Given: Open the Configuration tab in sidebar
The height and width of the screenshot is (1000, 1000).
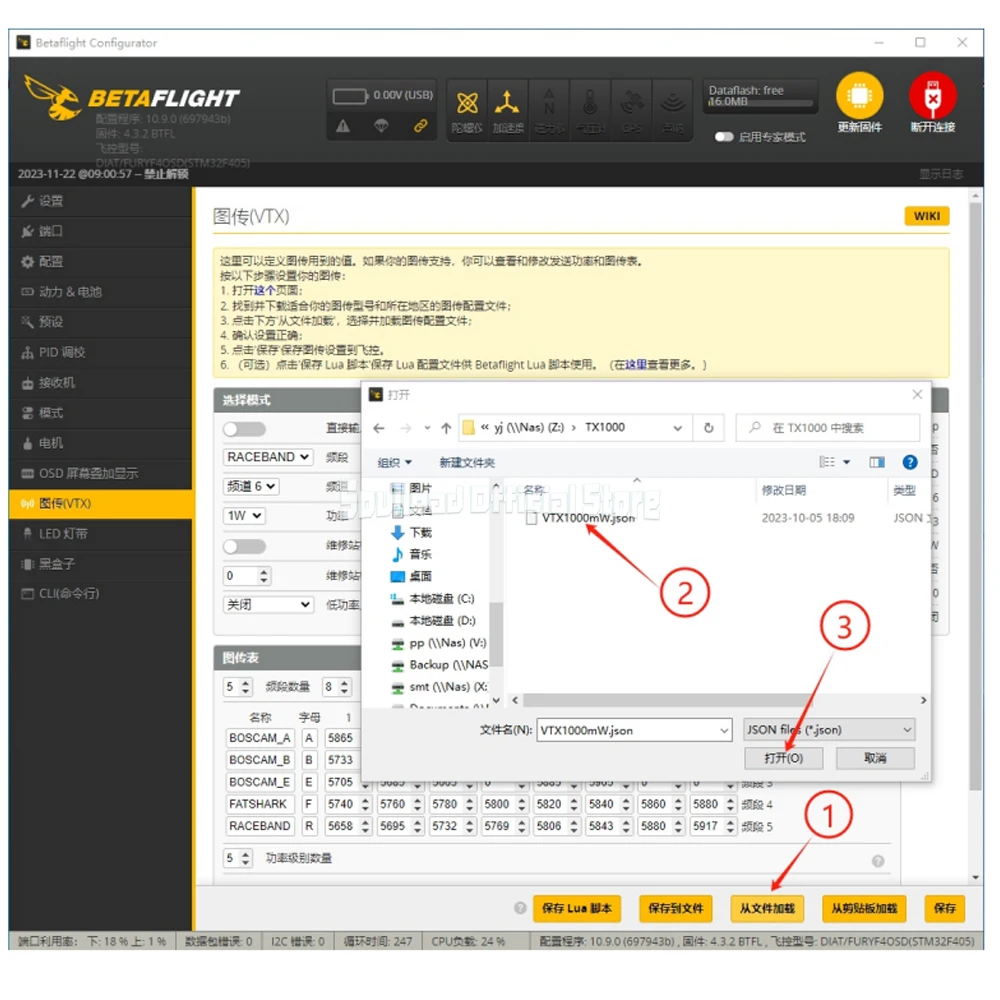Looking at the screenshot, I should pyautogui.click(x=100, y=261).
